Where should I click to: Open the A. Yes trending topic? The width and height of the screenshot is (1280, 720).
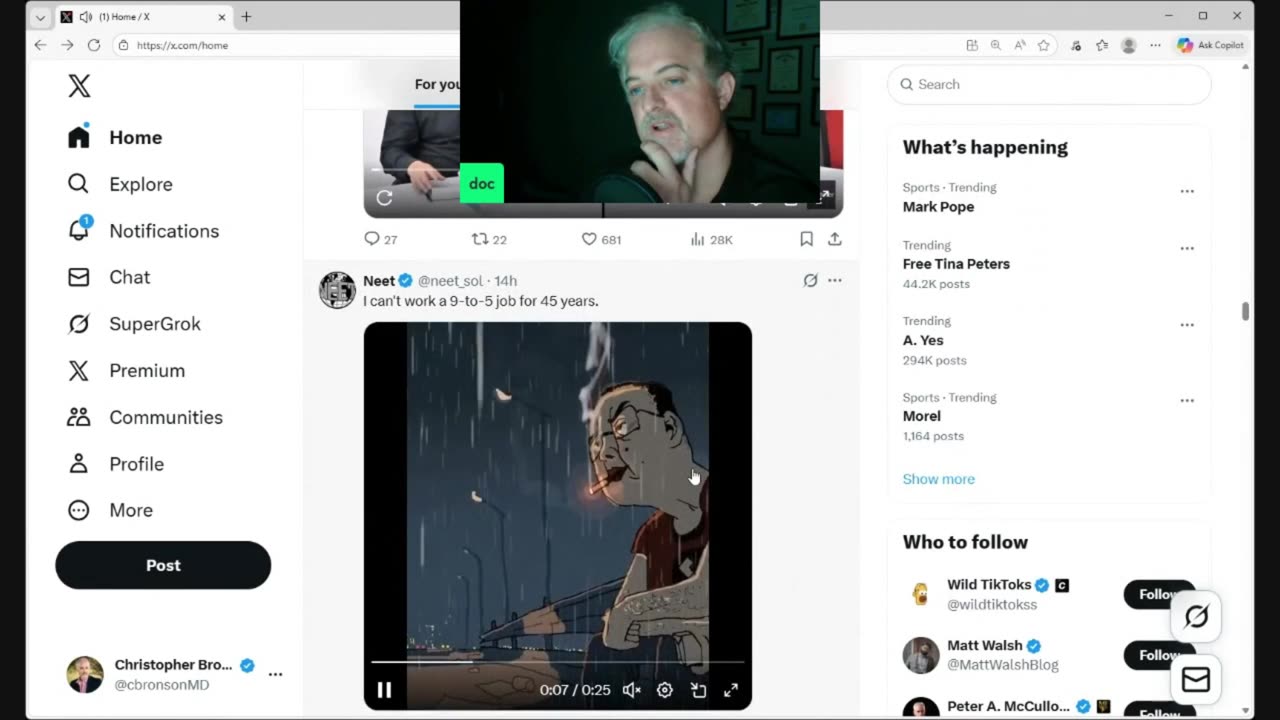coord(923,340)
